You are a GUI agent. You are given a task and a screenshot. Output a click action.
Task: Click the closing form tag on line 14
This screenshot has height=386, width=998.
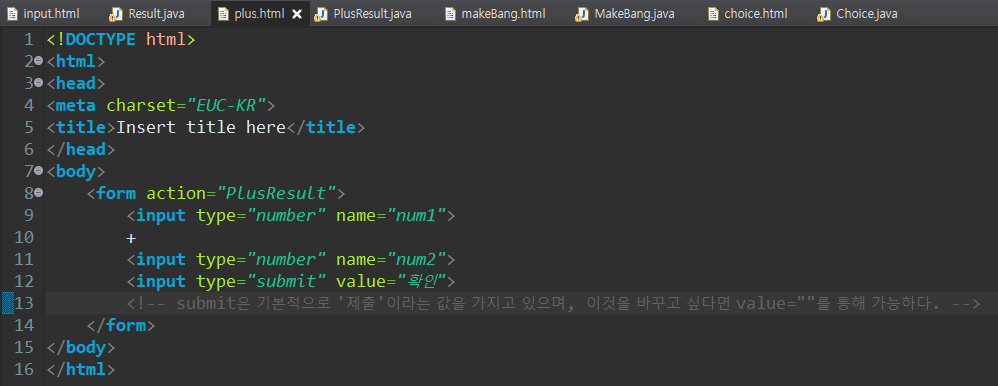121,325
